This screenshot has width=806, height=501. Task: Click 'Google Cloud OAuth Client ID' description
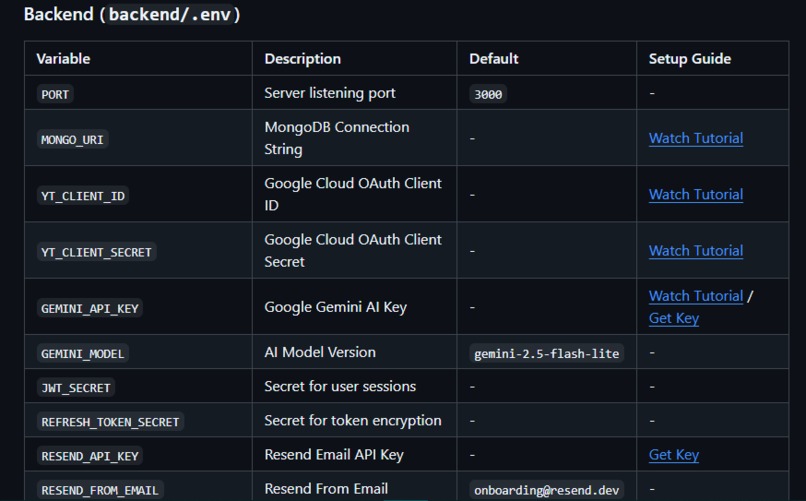[x=353, y=194]
